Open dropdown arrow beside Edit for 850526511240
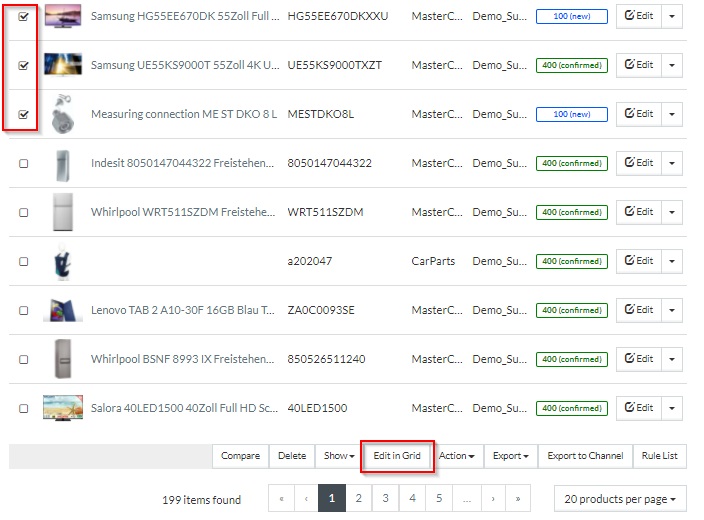 click(672, 359)
